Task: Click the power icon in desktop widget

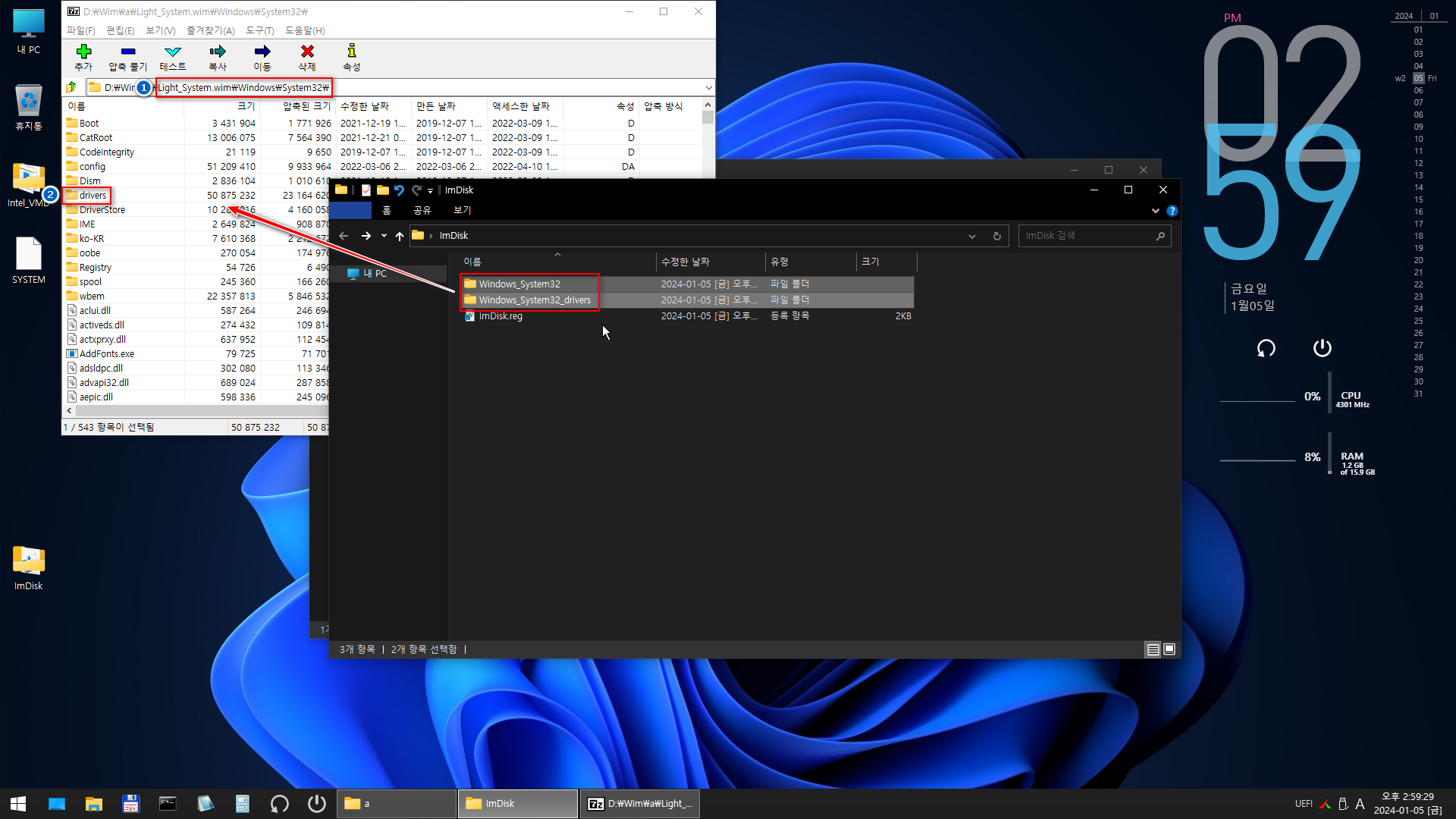Action: pyautogui.click(x=1322, y=348)
